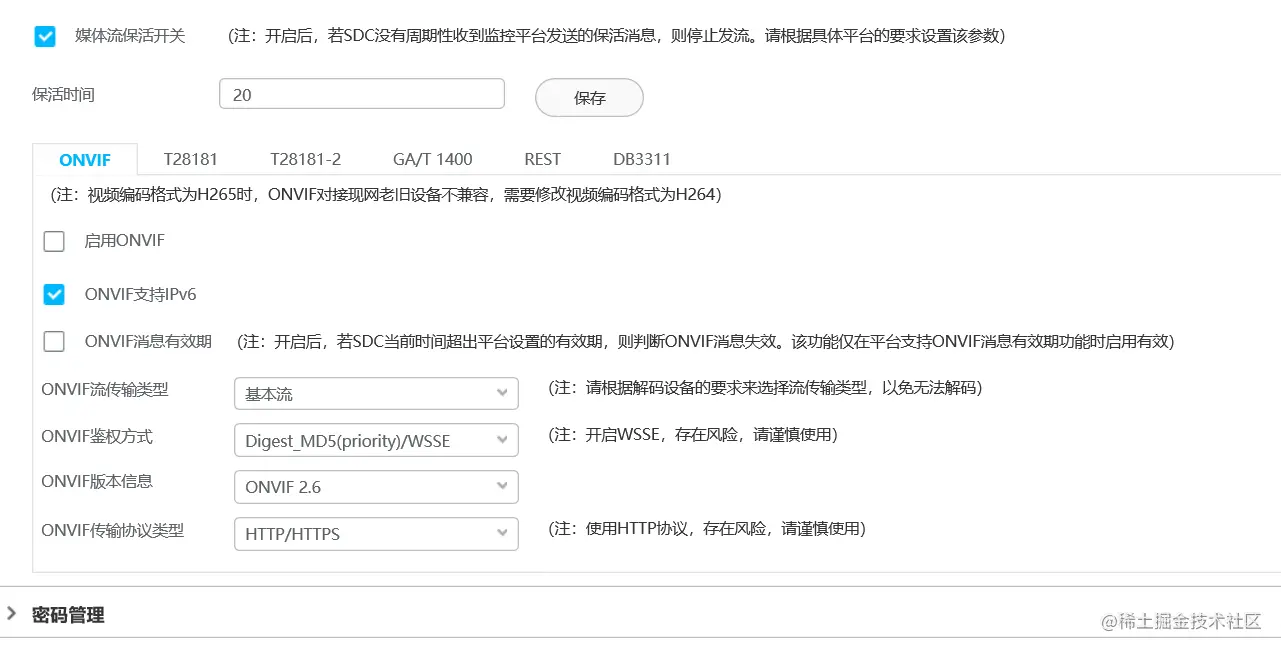Uncheck ONVIF支持IPv6 checkbox

pos(54,295)
